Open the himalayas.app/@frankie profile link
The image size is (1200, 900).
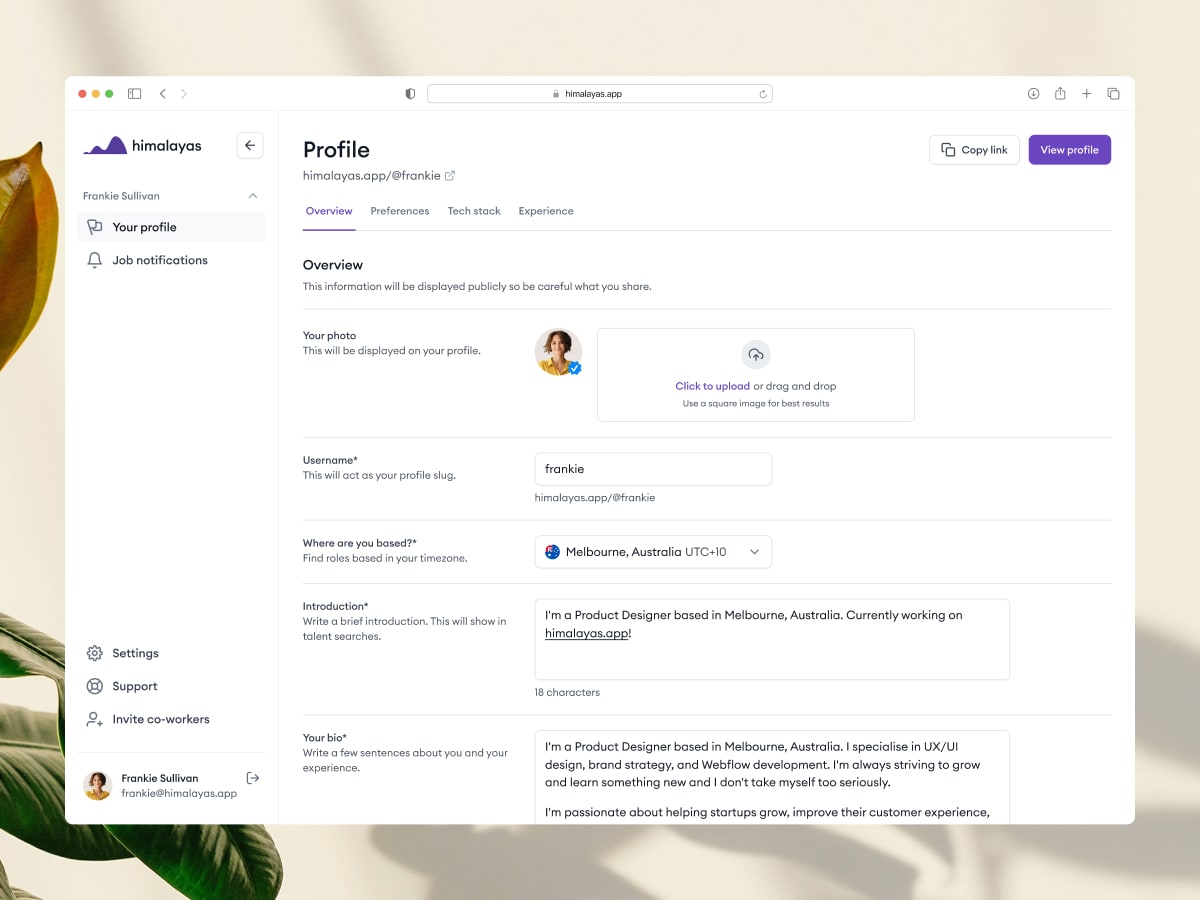pos(372,176)
